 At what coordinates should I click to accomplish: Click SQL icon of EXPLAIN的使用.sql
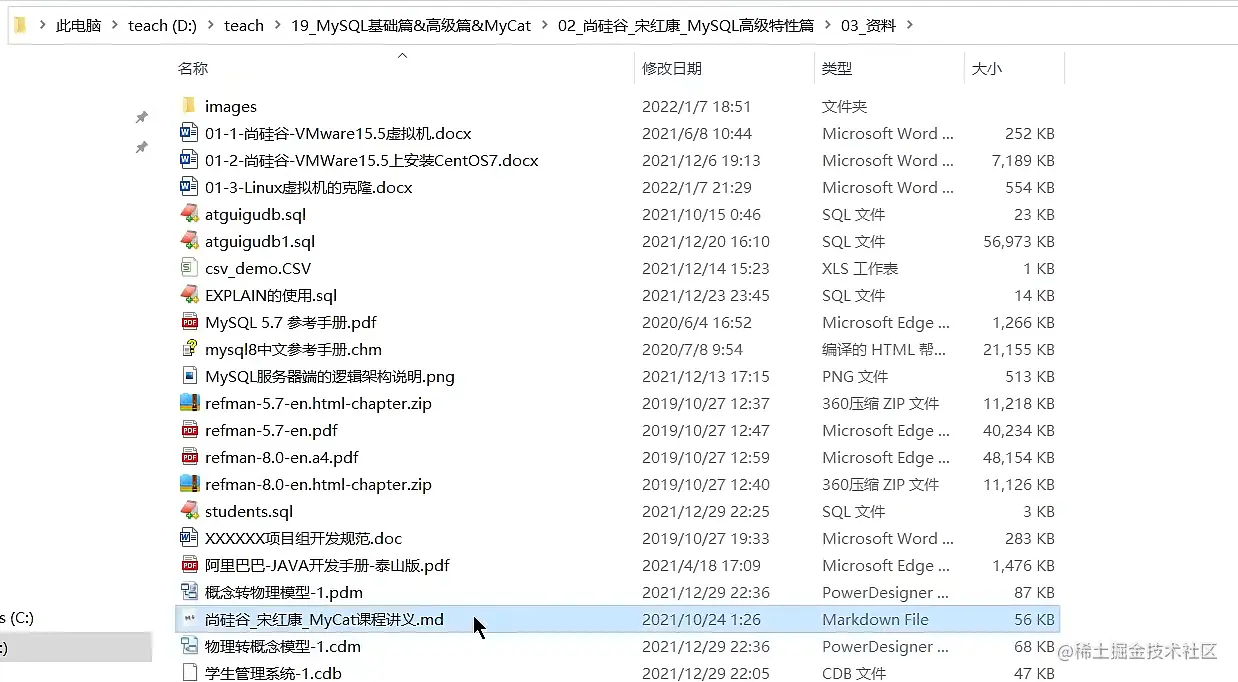click(190, 295)
